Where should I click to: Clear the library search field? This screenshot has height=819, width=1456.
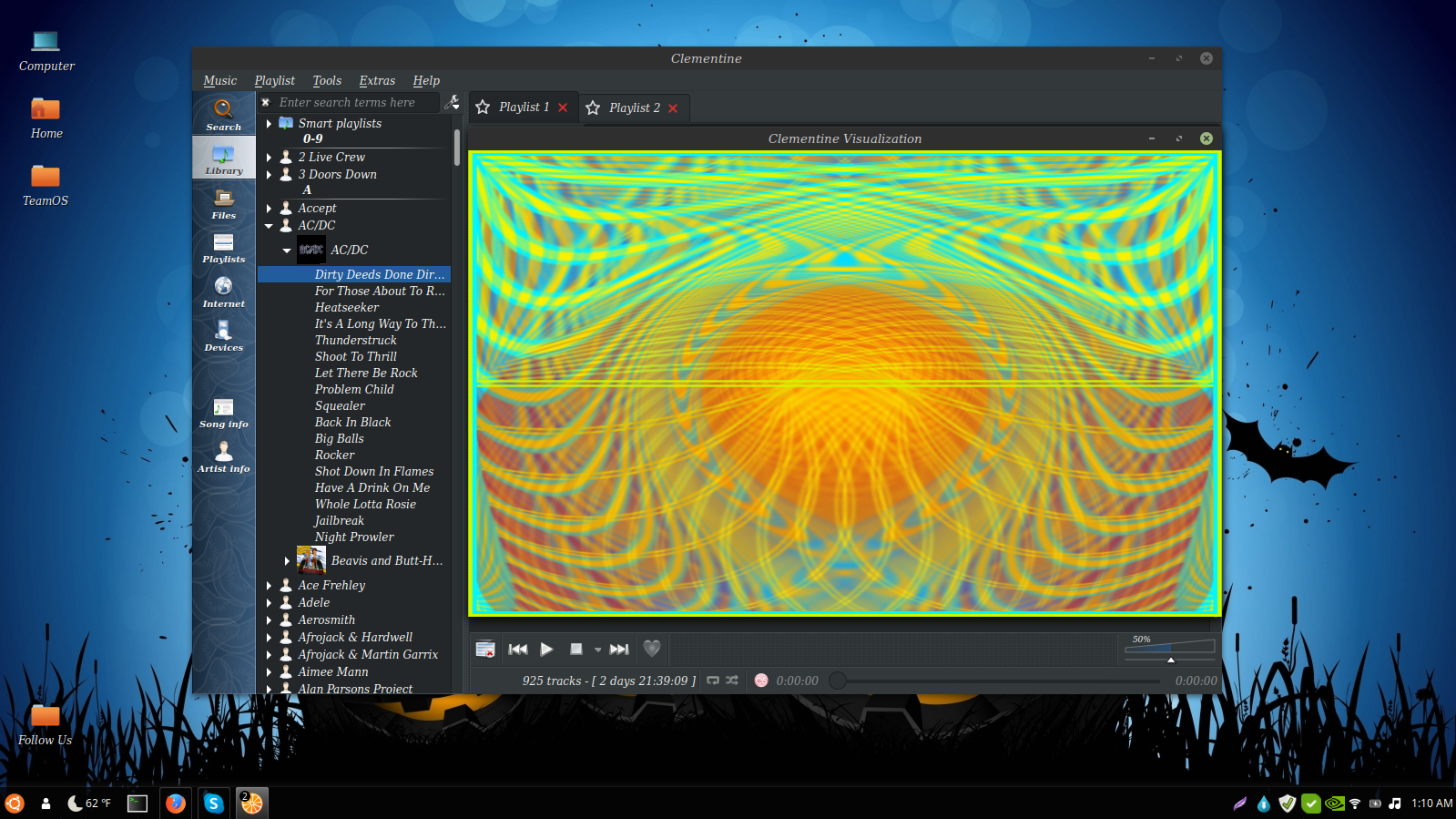266,103
